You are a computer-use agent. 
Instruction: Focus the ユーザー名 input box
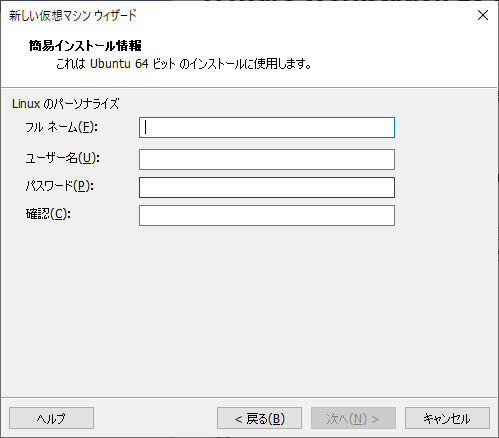pyautogui.click(x=267, y=159)
